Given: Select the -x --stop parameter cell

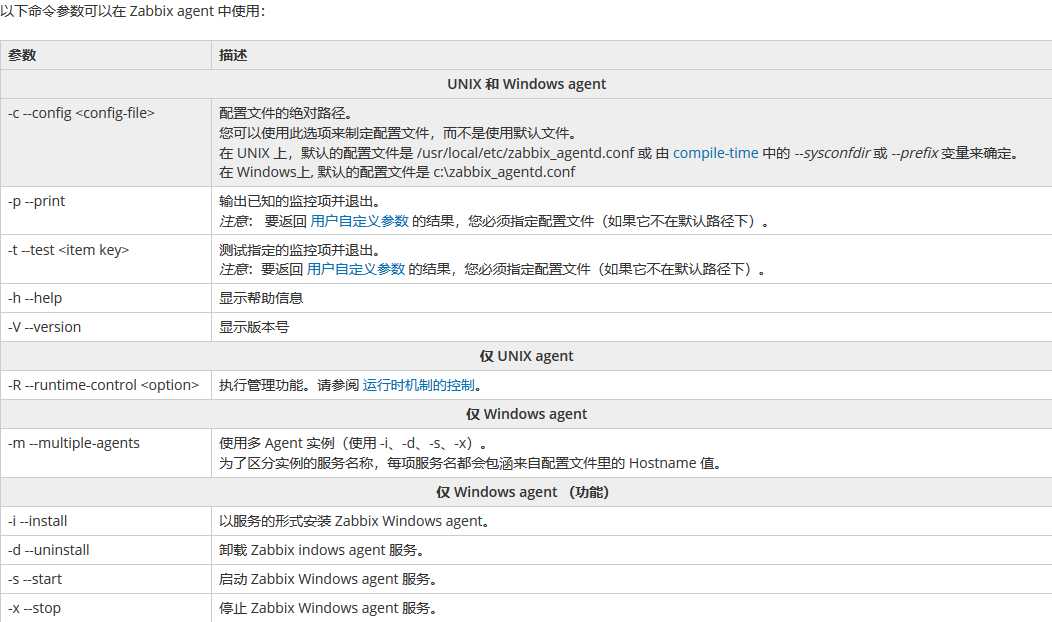Looking at the screenshot, I should pyautogui.click(x=105, y=607).
